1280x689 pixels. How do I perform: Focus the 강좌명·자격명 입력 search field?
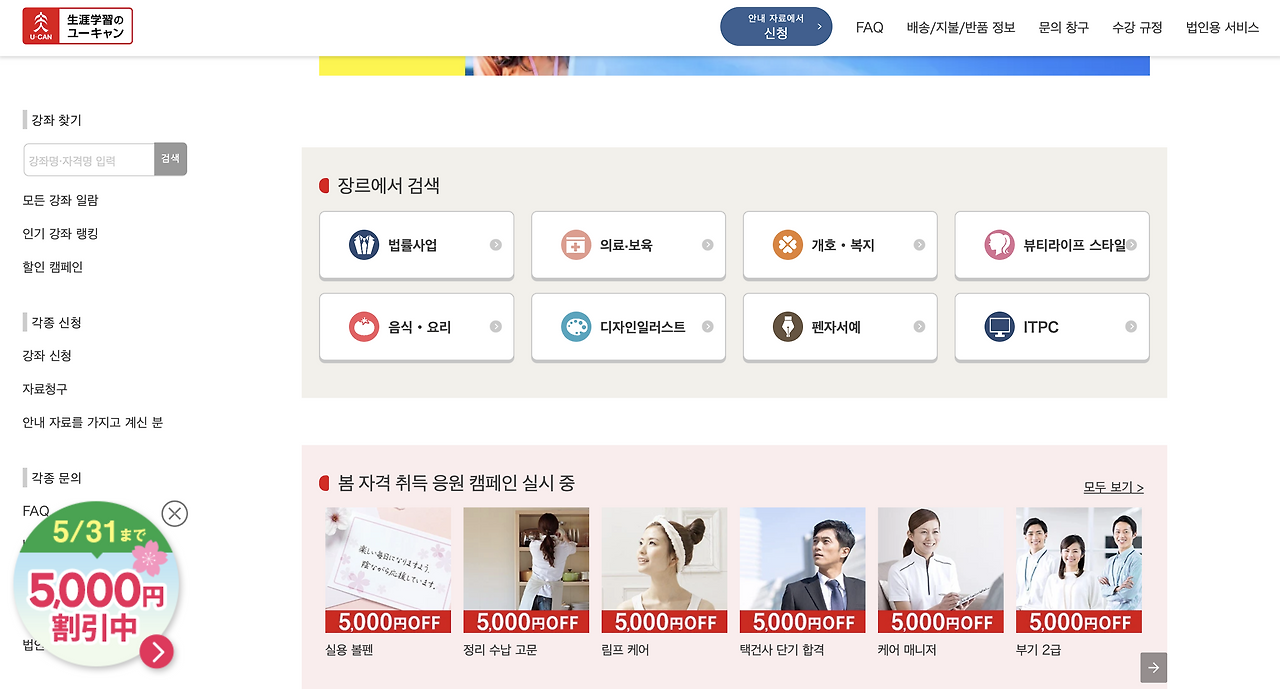click(x=89, y=160)
